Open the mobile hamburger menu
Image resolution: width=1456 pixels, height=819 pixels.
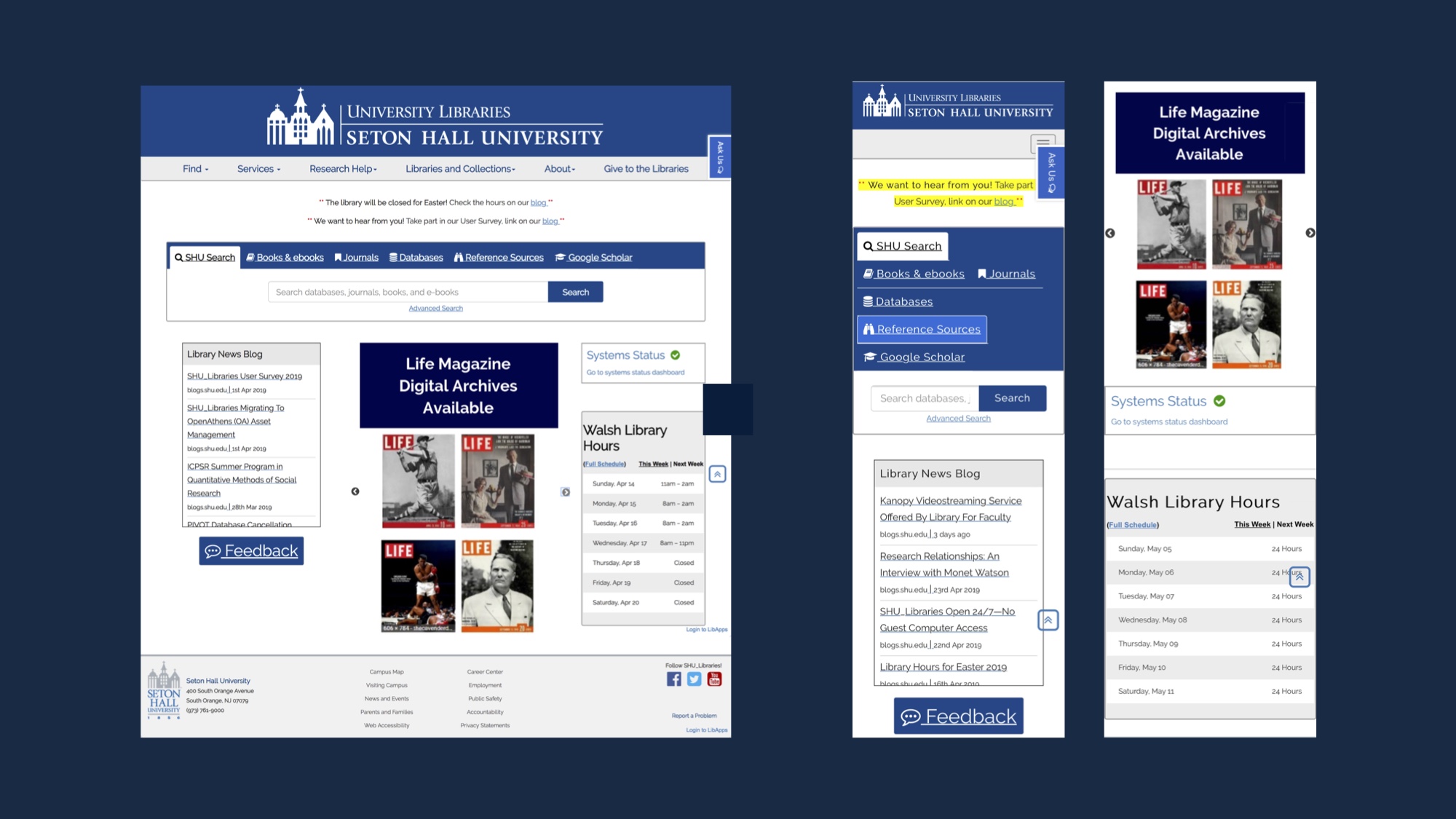[x=1042, y=143]
